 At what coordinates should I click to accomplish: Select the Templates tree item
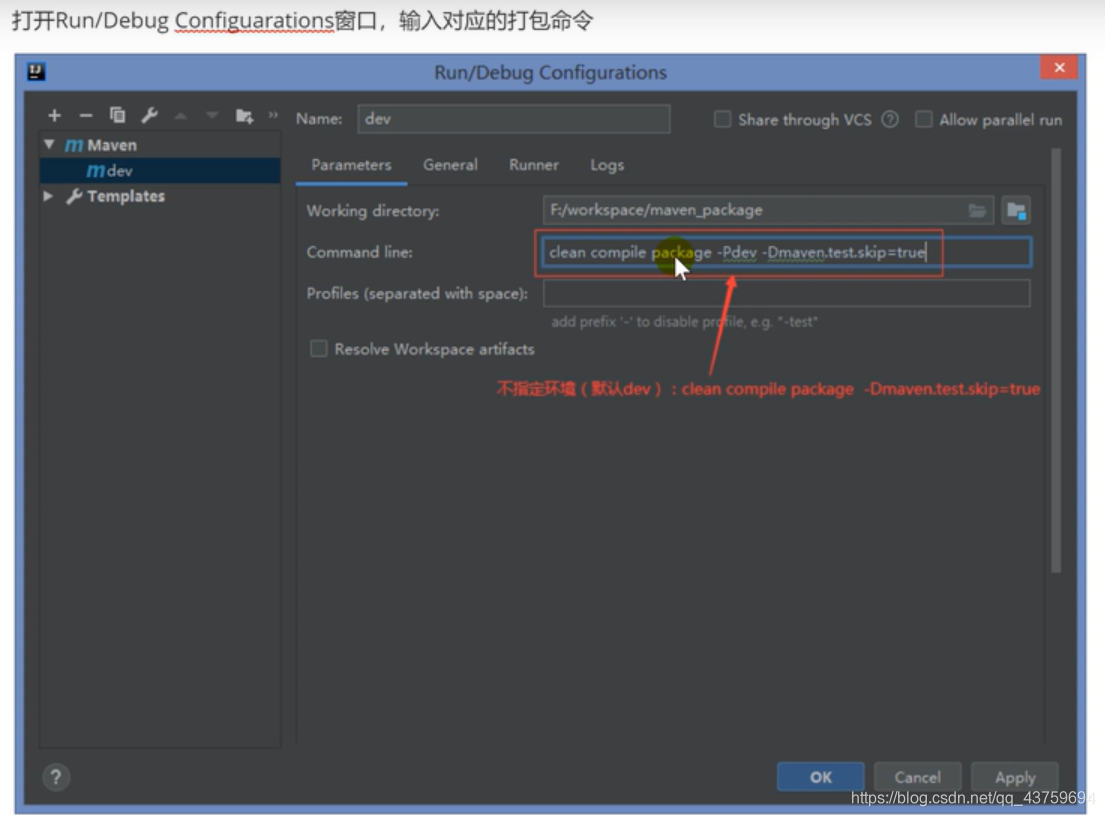pos(125,196)
